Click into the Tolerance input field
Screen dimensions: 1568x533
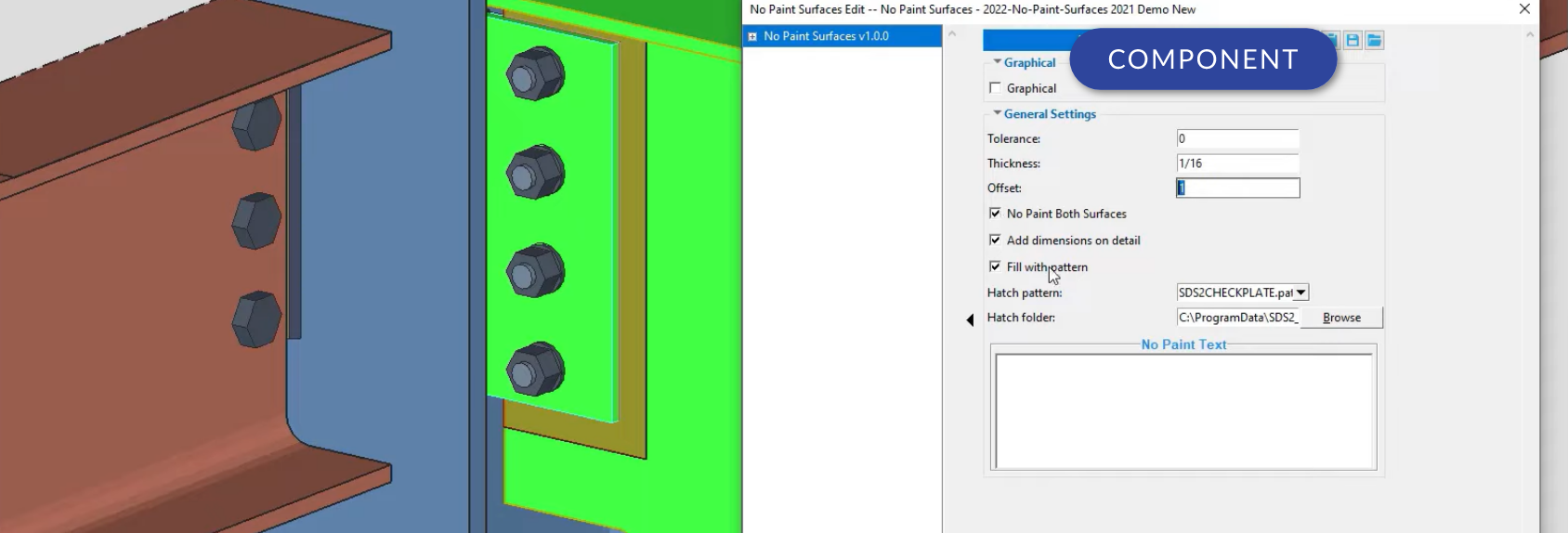click(x=1236, y=138)
